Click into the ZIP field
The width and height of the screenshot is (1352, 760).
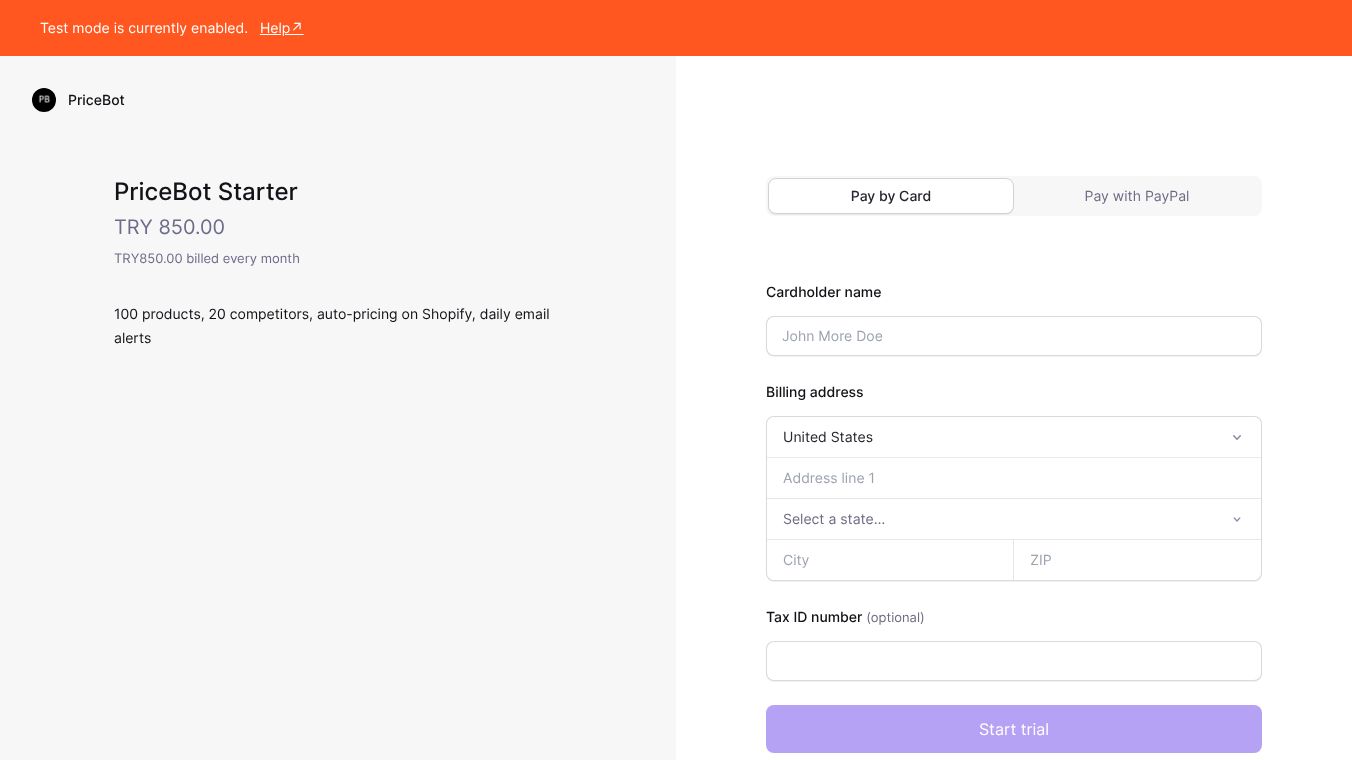point(1138,560)
